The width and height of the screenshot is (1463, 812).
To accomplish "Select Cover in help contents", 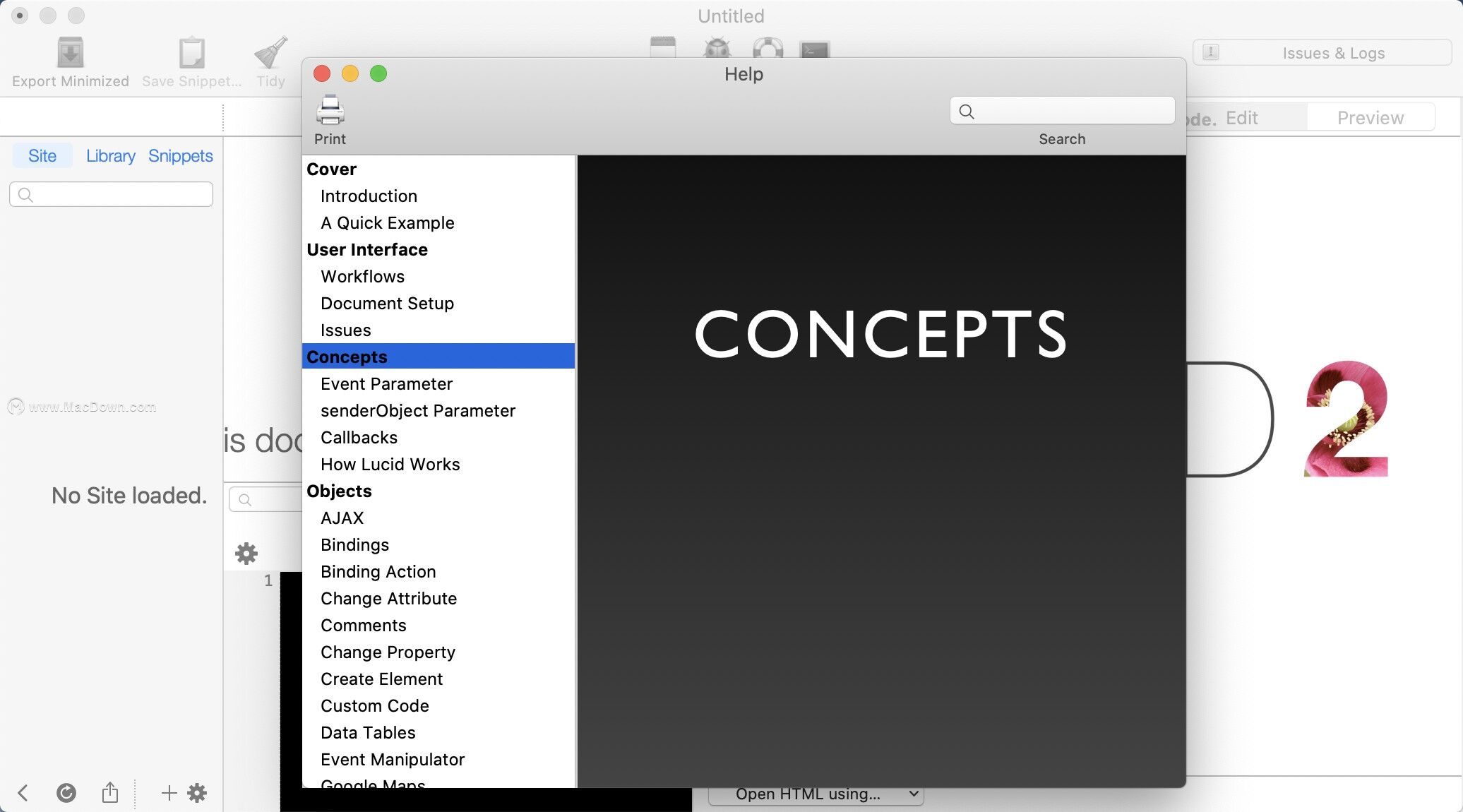I will pyautogui.click(x=331, y=169).
